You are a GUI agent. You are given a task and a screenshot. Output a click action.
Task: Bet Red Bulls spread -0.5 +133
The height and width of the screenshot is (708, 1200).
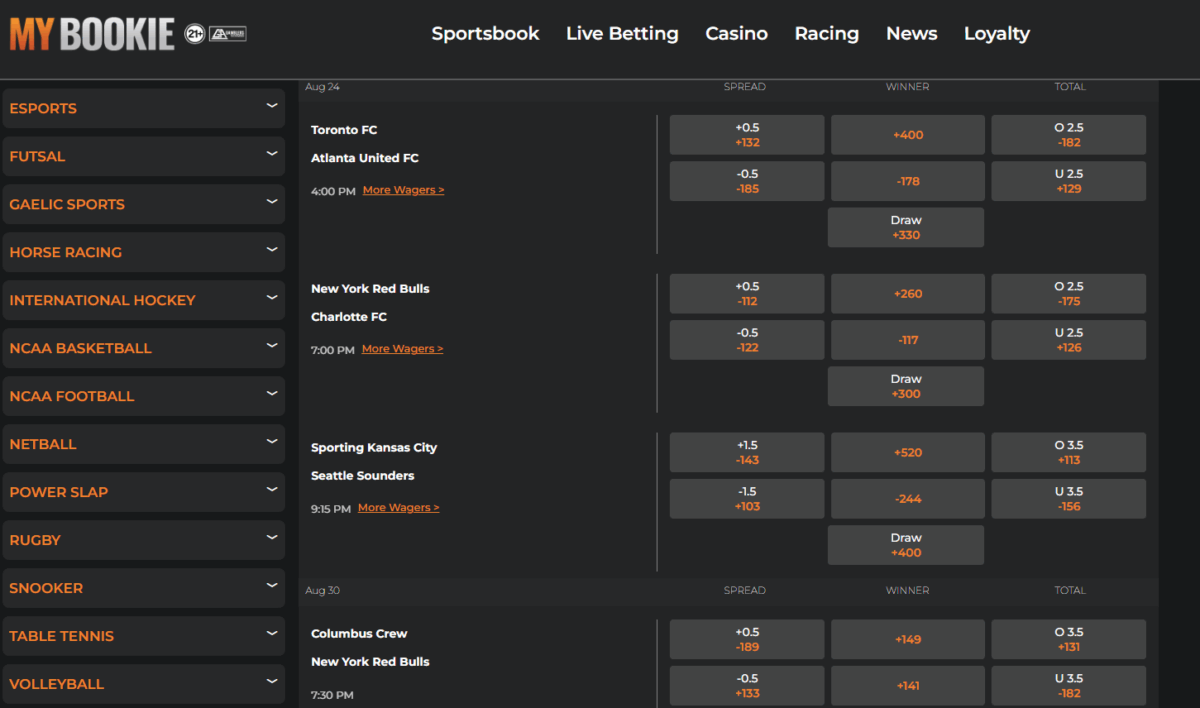[747, 686]
